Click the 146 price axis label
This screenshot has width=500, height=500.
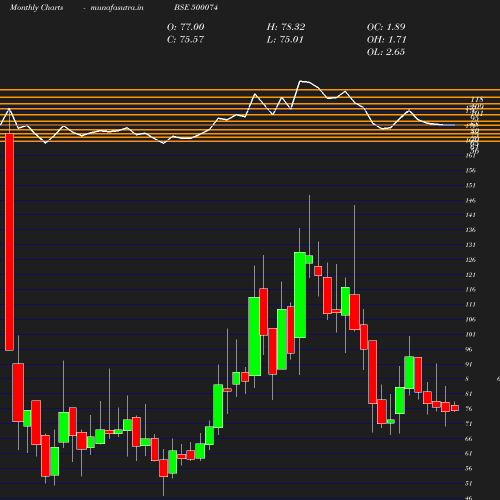coord(470,200)
